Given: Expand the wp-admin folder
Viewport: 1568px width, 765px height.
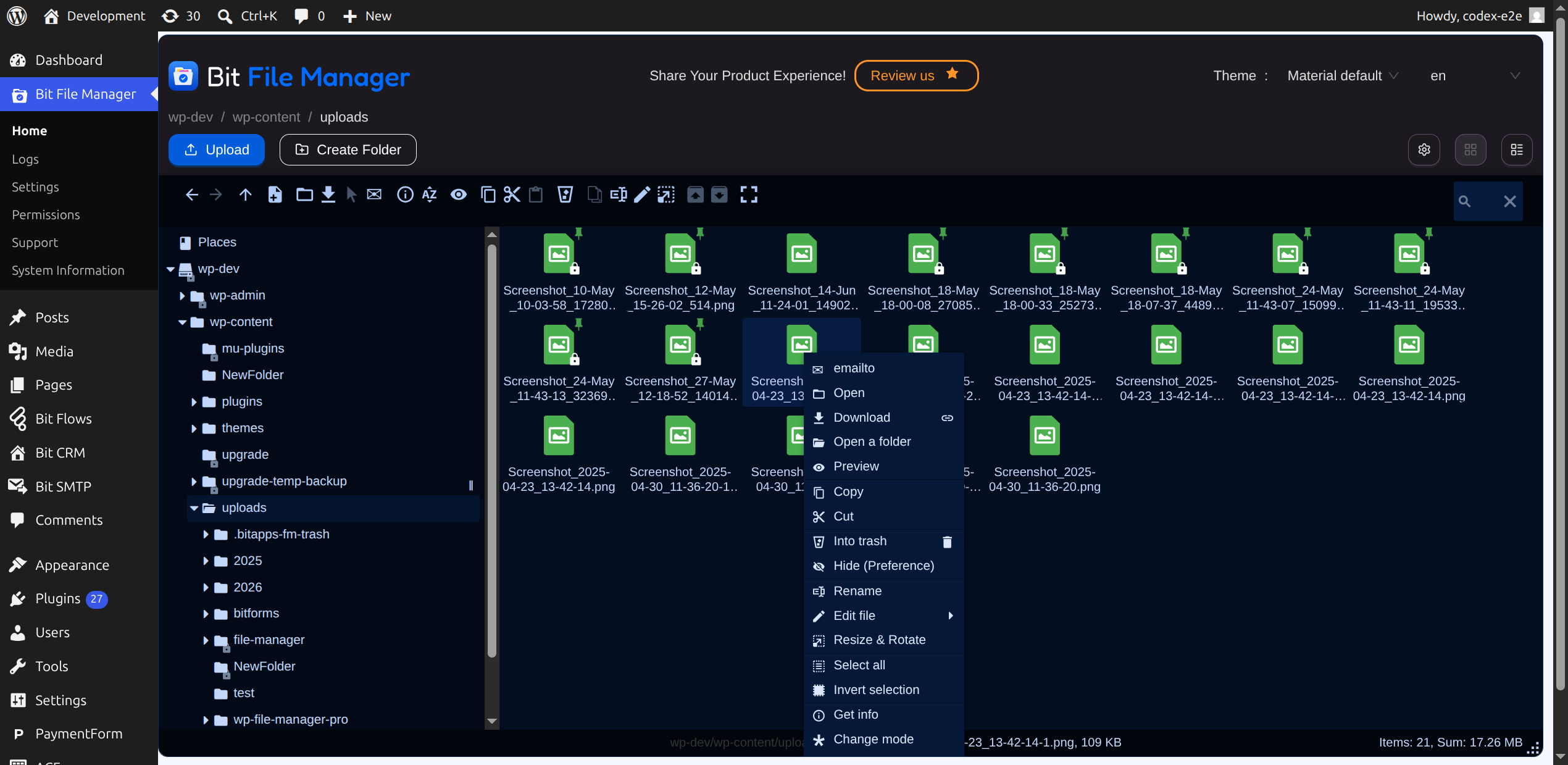Looking at the screenshot, I should tap(182, 296).
